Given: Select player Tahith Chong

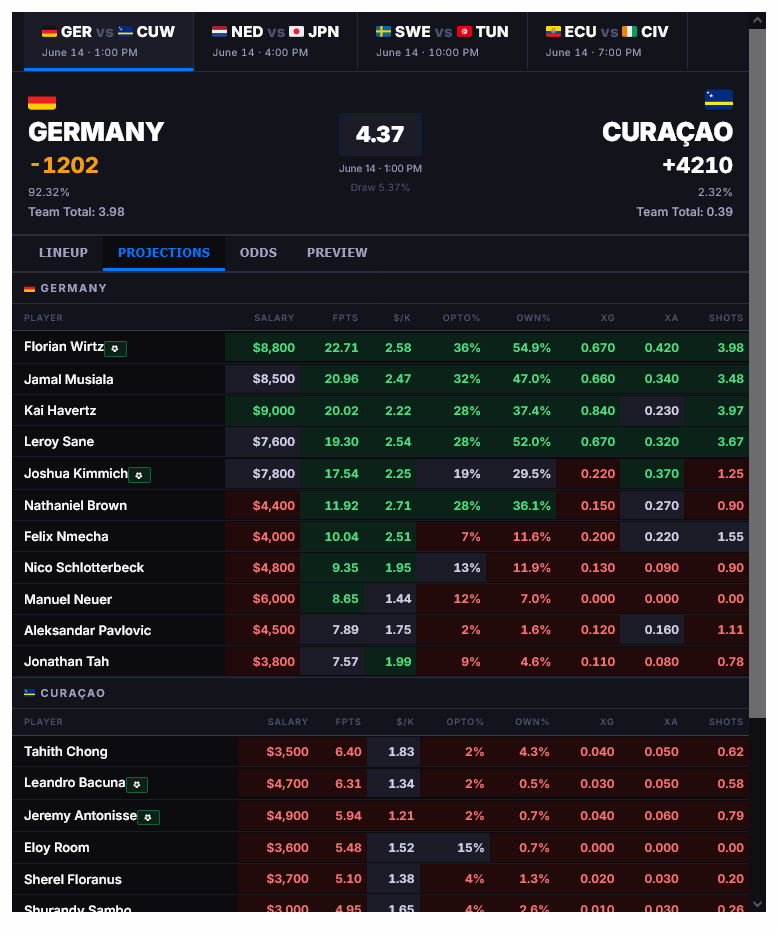Looking at the screenshot, I should tap(66, 751).
